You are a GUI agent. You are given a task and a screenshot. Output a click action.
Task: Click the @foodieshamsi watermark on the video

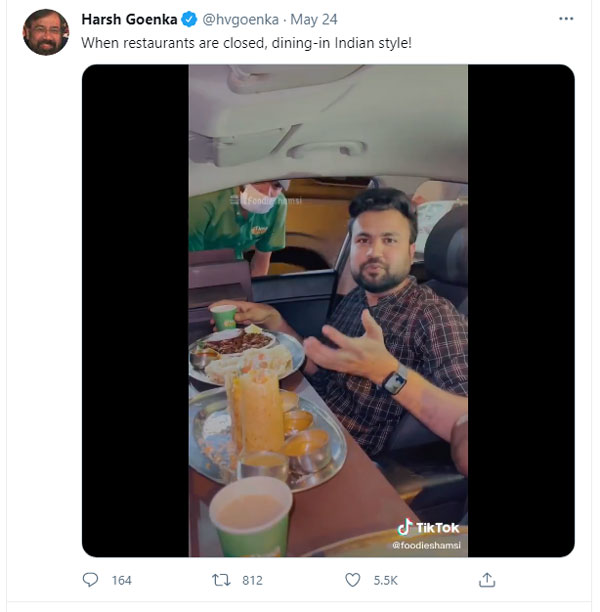tap(424, 545)
